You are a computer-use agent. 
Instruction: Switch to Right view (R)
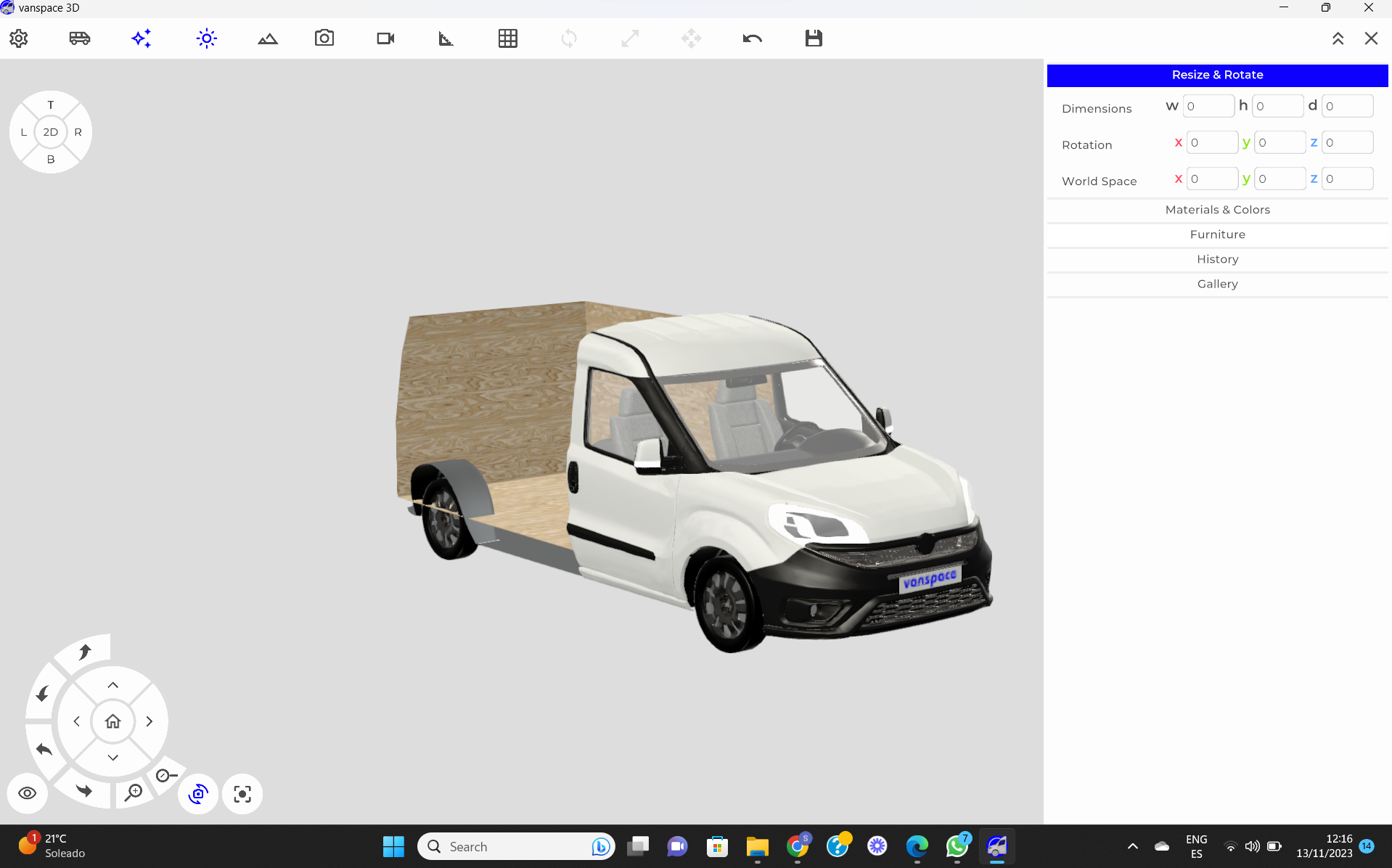tap(78, 132)
